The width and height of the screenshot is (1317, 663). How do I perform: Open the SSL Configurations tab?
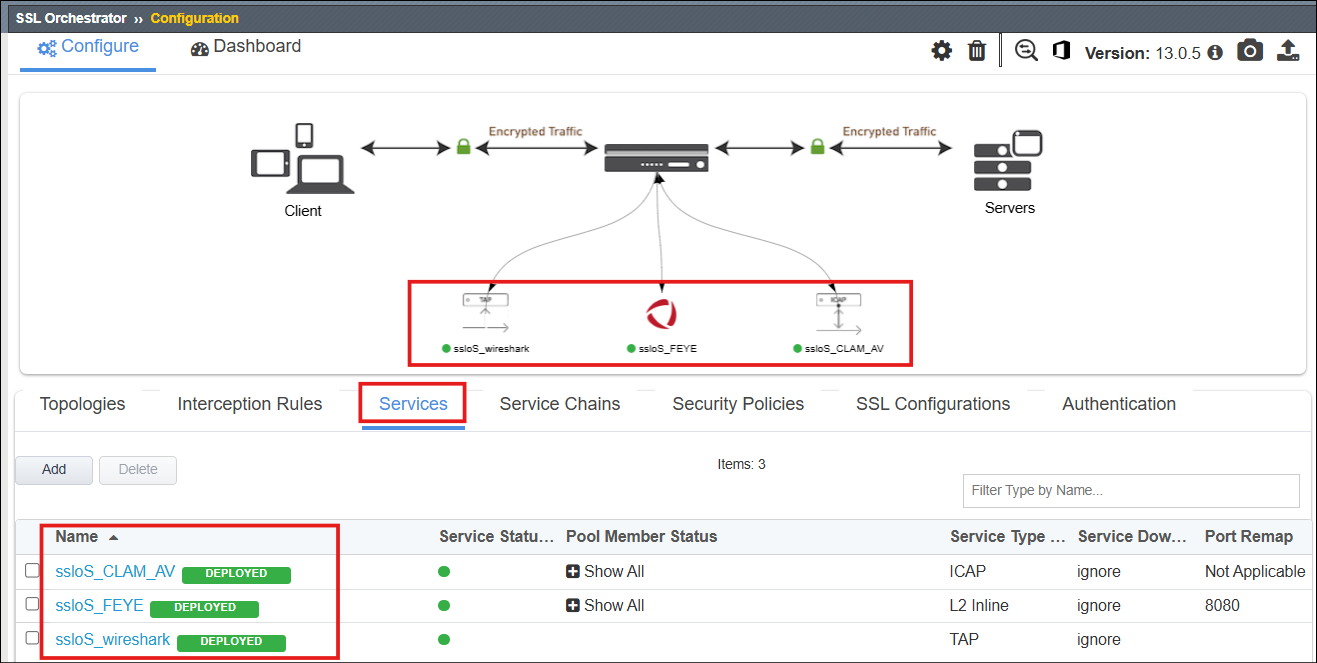tap(933, 404)
